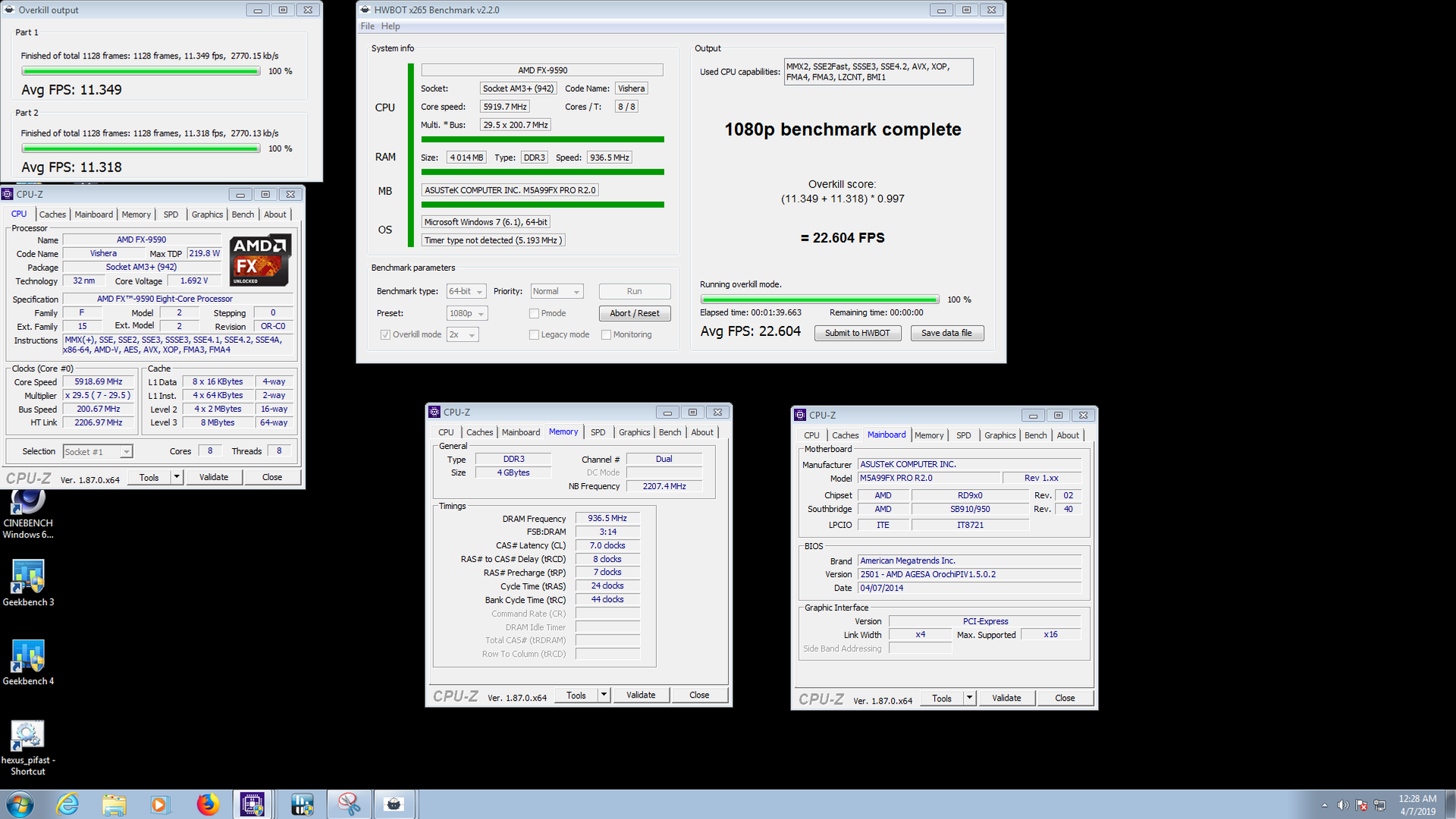Open the hexus_pifast shortcut icon
The height and width of the screenshot is (819, 1456).
pyautogui.click(x=28, y=746)
